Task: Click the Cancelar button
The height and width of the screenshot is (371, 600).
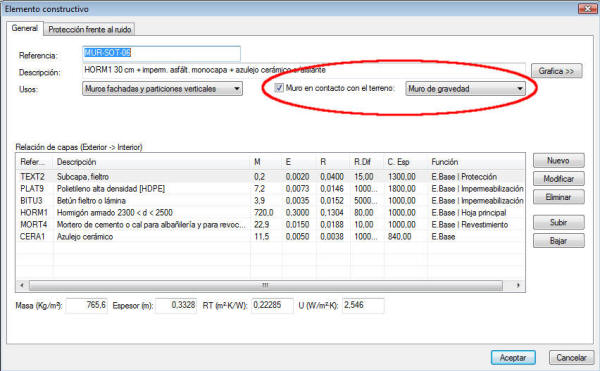Action: (x=571, y=358)
